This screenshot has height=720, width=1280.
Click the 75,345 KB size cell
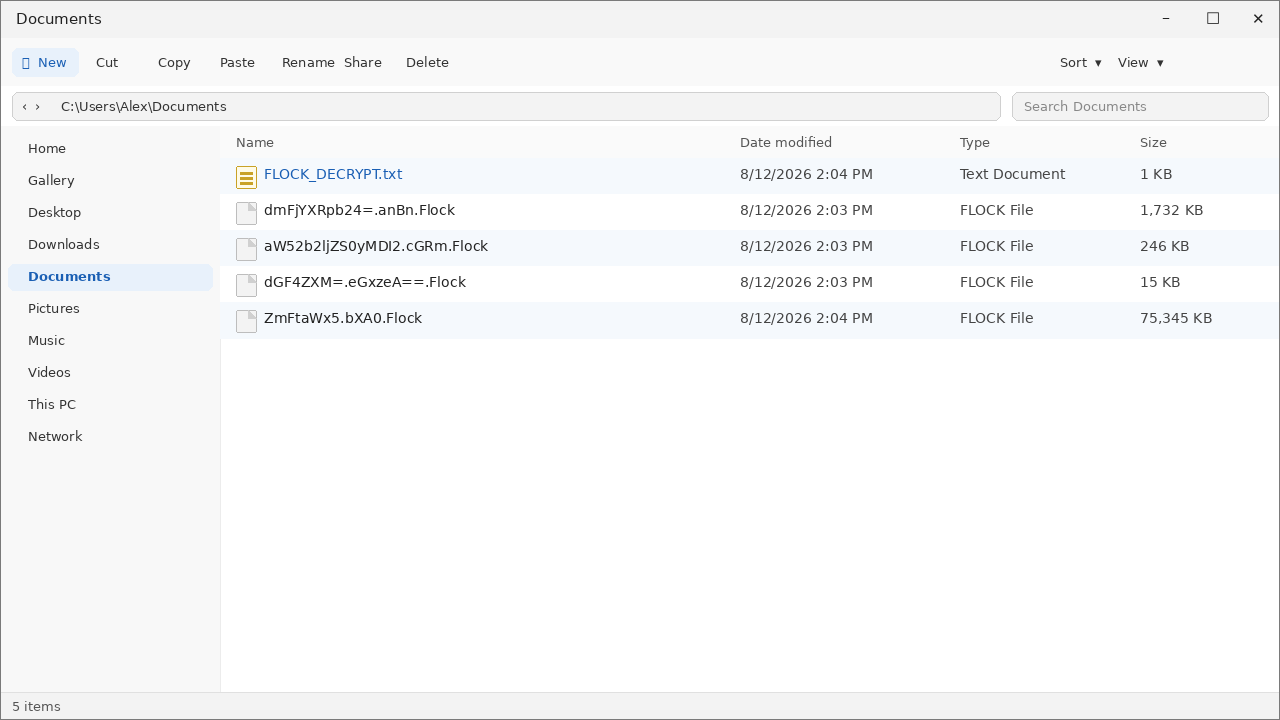click(1176, 318)
